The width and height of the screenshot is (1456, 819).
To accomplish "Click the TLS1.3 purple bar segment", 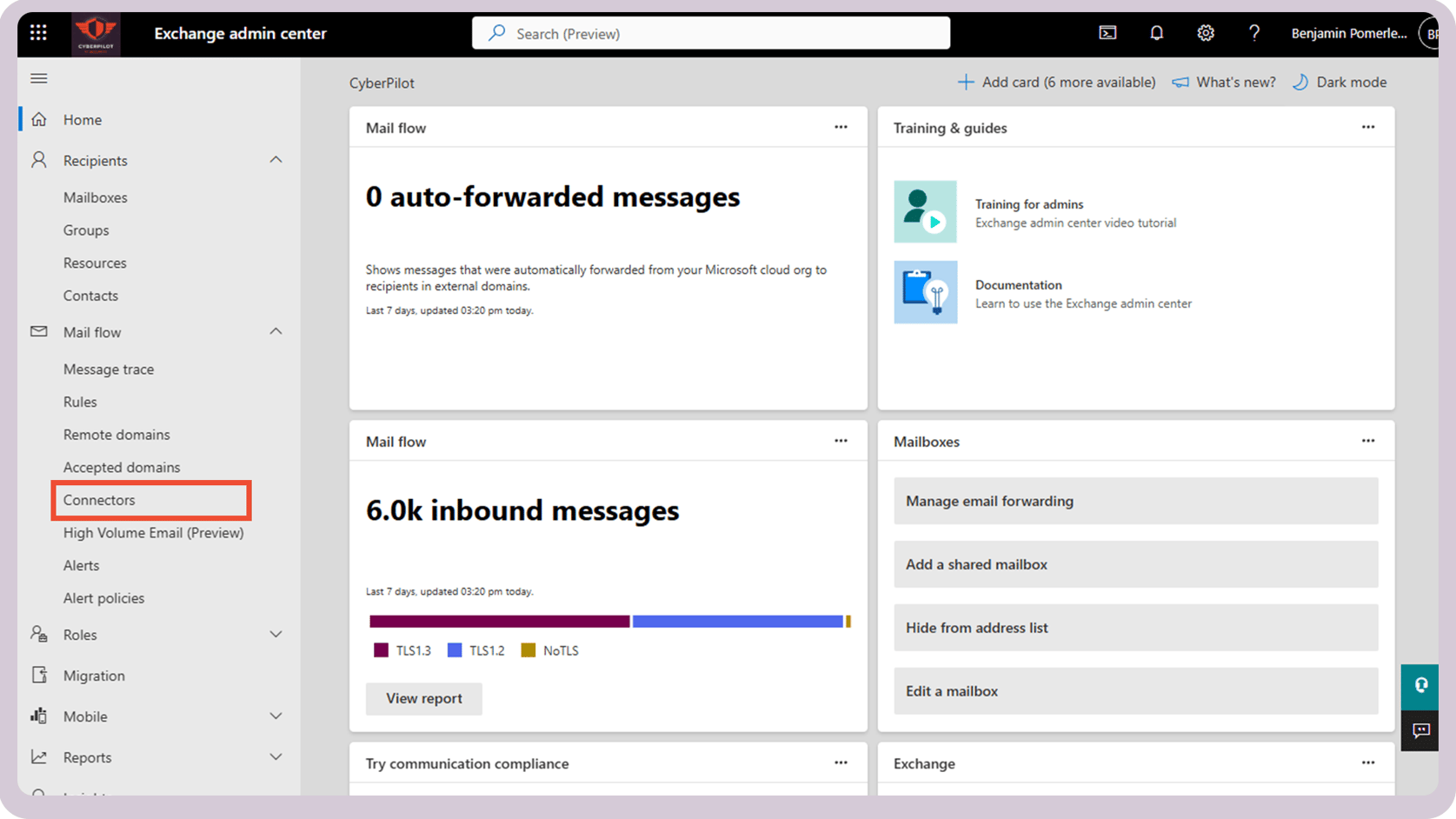I will point(499,622).
